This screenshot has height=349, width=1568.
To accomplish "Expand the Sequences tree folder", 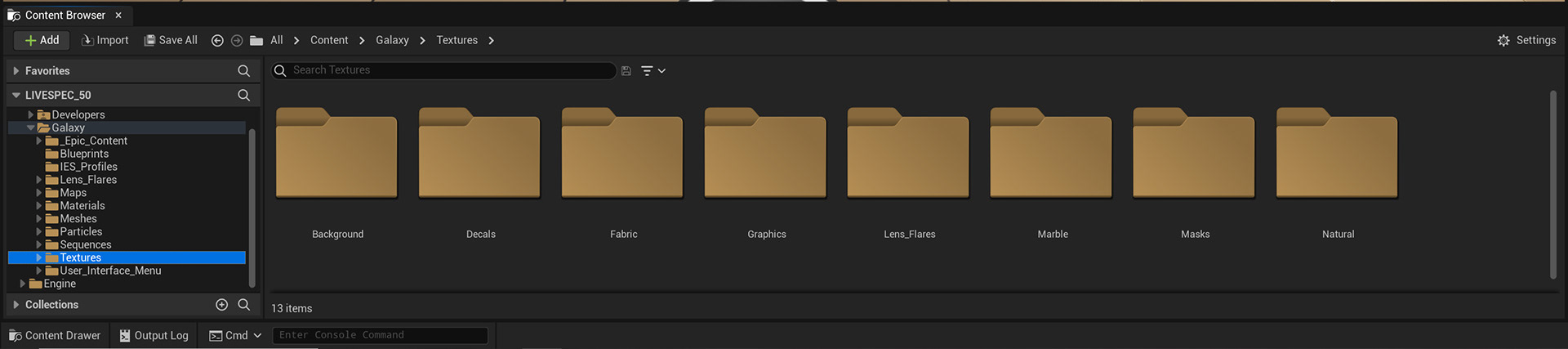I will point(39,245).
